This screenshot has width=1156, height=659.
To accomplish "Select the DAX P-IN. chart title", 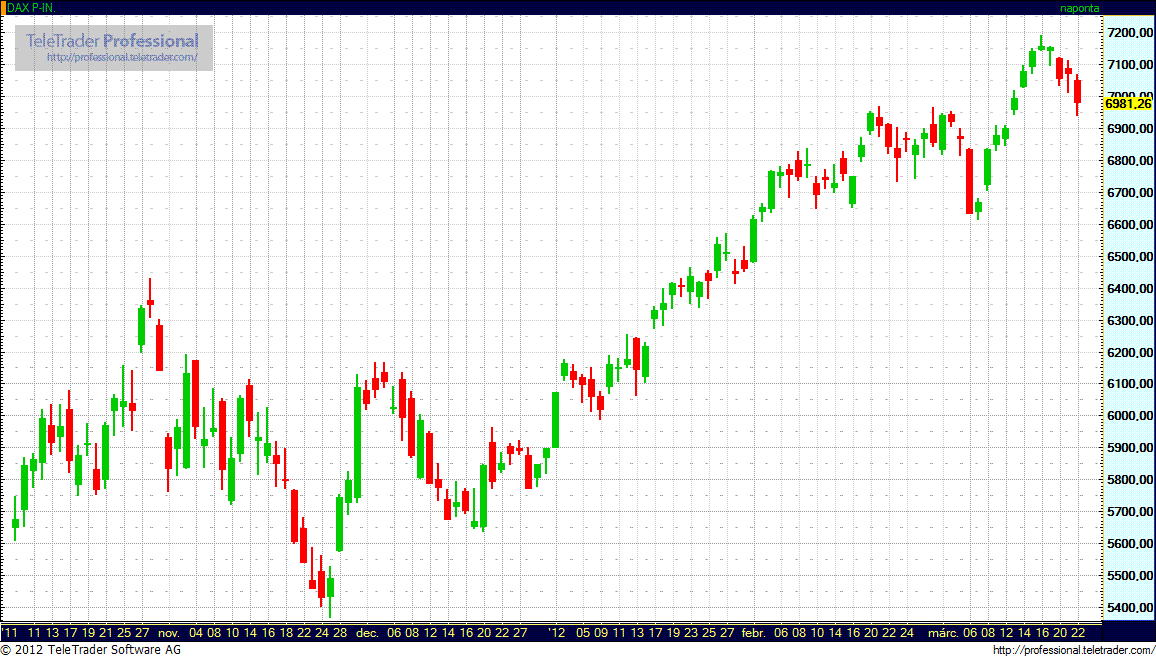I will (x=31, y=7).
